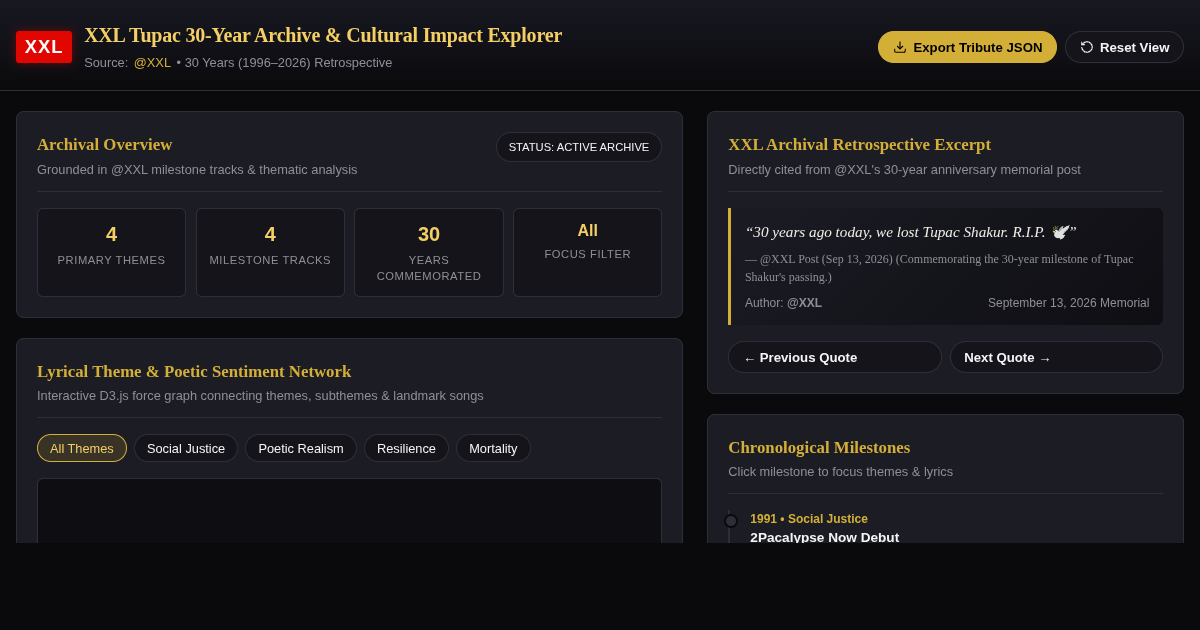Viewport: 1200px width, 630px height.
Task: Click the page title XXL Tupac 30-Year Archive
Action: pos(323,35)
